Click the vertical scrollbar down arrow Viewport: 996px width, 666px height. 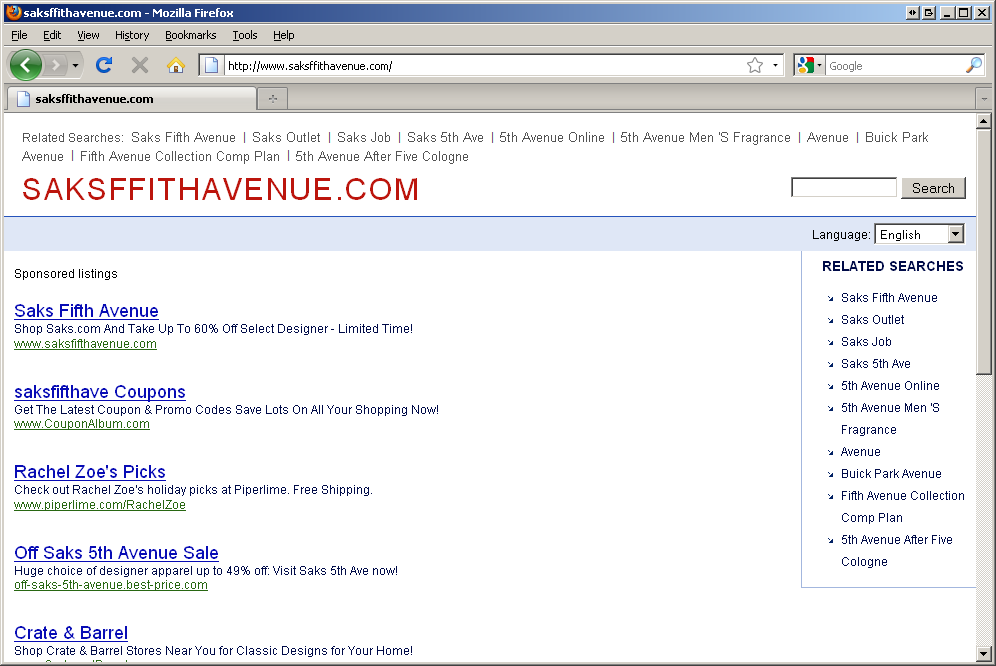pos(983,653)
